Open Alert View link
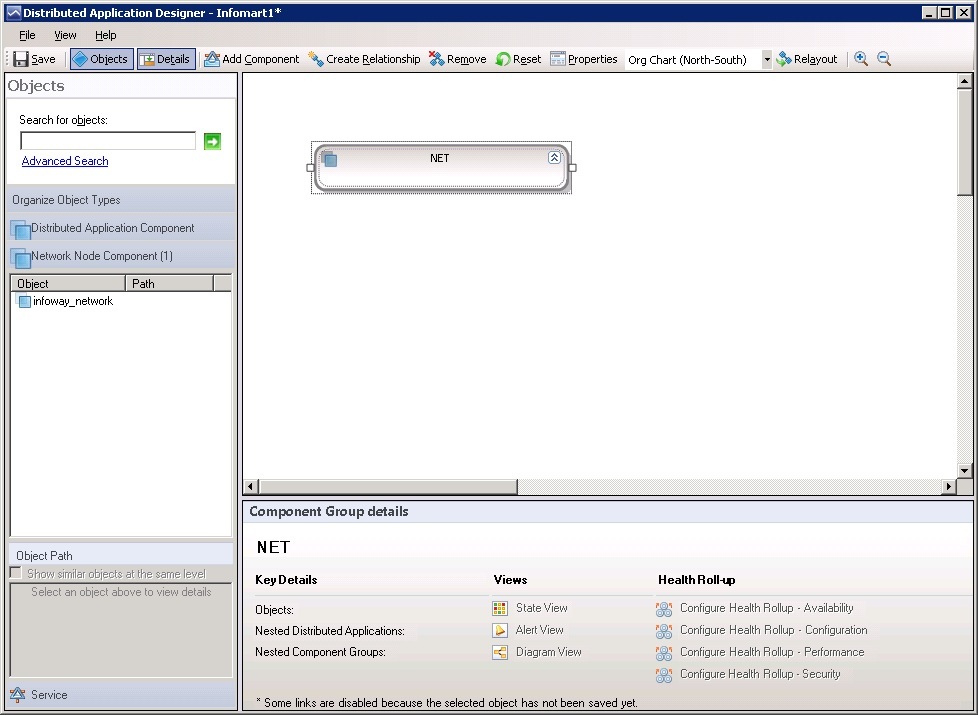 click(540, 630)
